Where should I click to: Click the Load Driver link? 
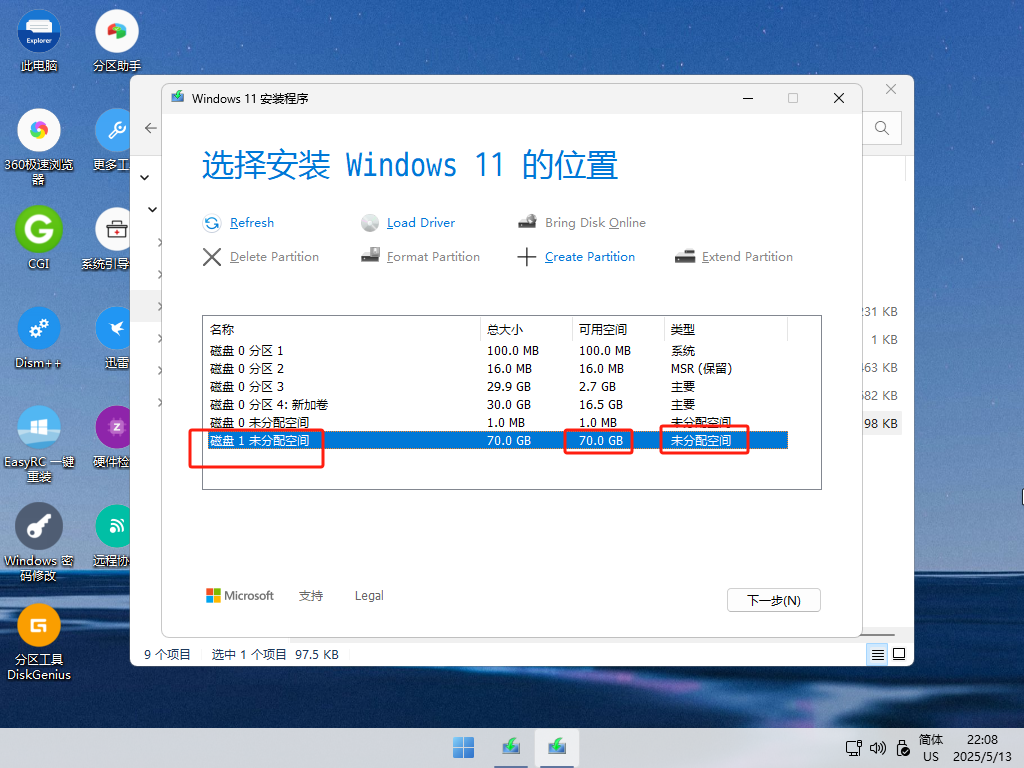coord(421,223)
